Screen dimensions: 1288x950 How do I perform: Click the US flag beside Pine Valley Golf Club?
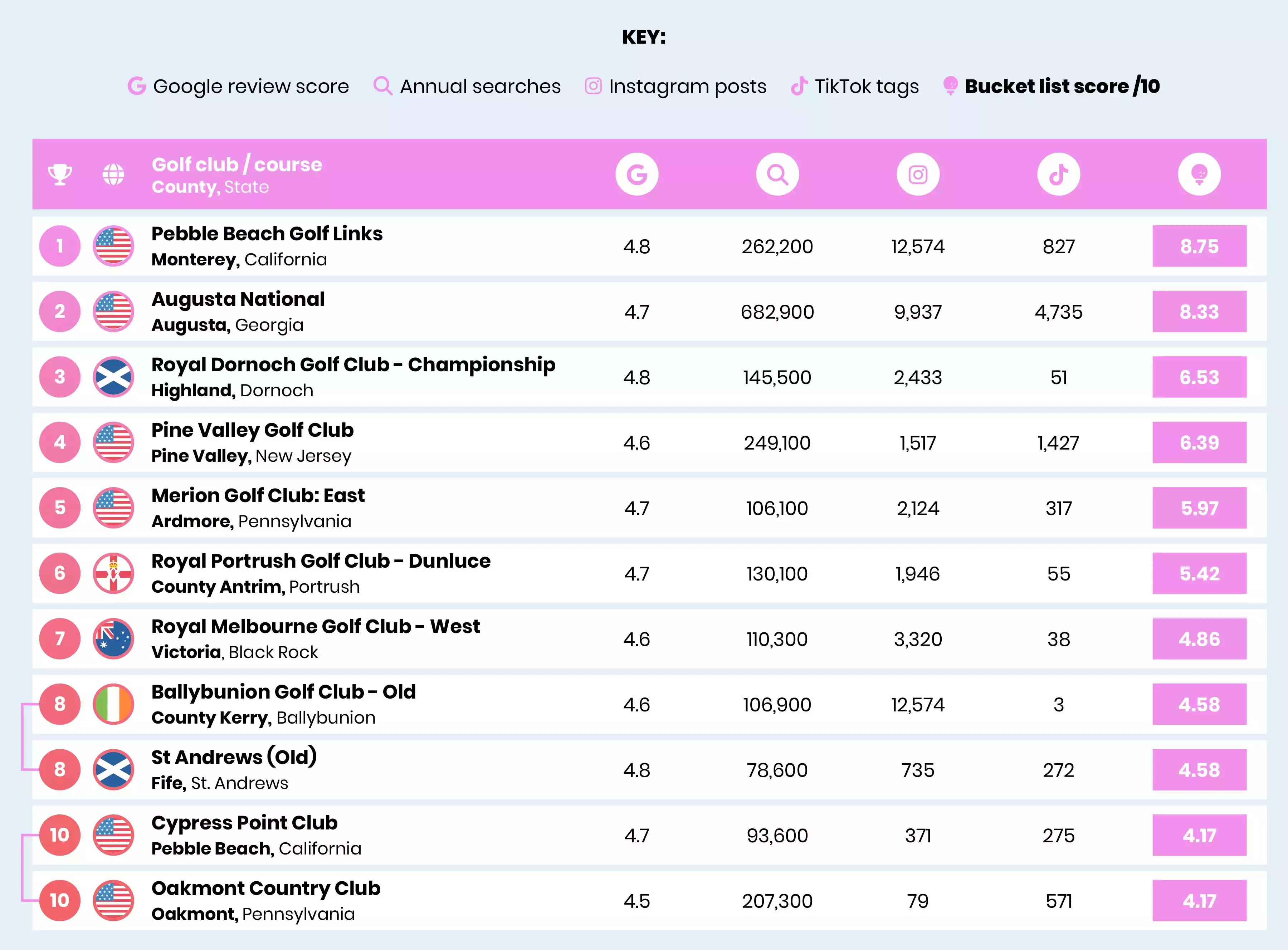coord(113,442)
